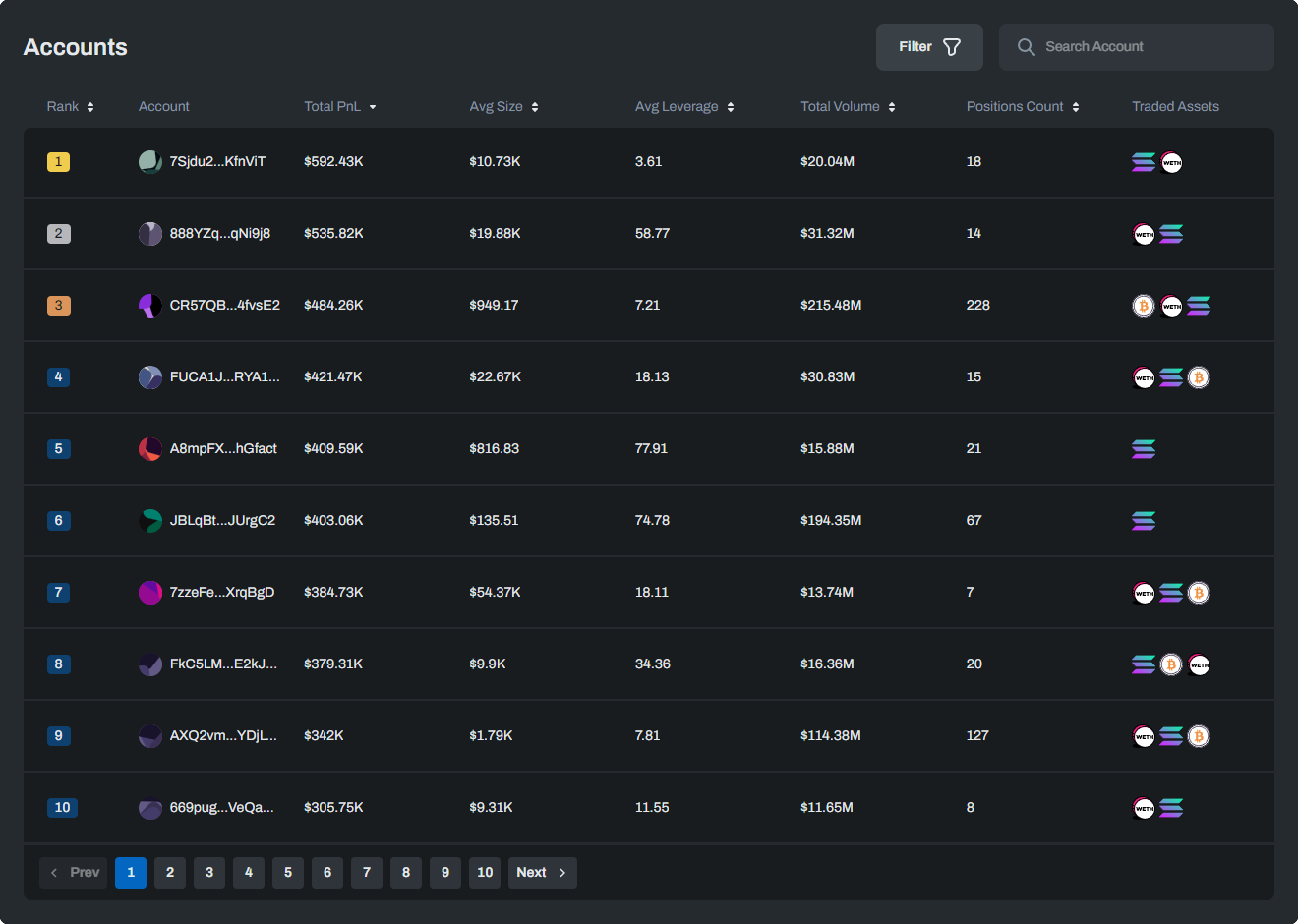
Task: Click the Solana icon in 669pug...VeQa... row
Action: pyautogui.click(x=1171, y=808)
